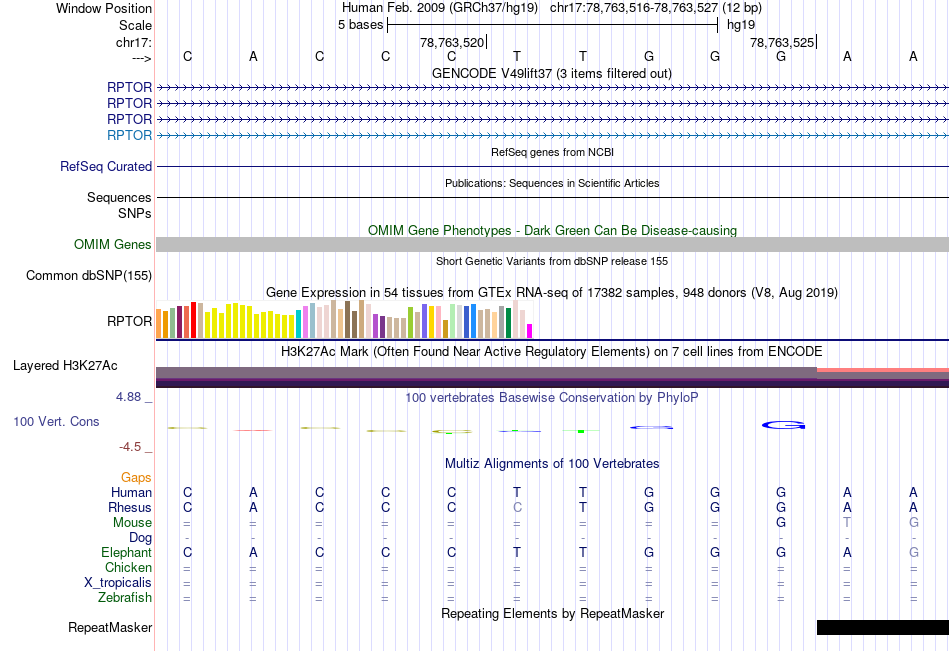Select the Chicken species label
950x651 pixels.
[x=128, y=567]
